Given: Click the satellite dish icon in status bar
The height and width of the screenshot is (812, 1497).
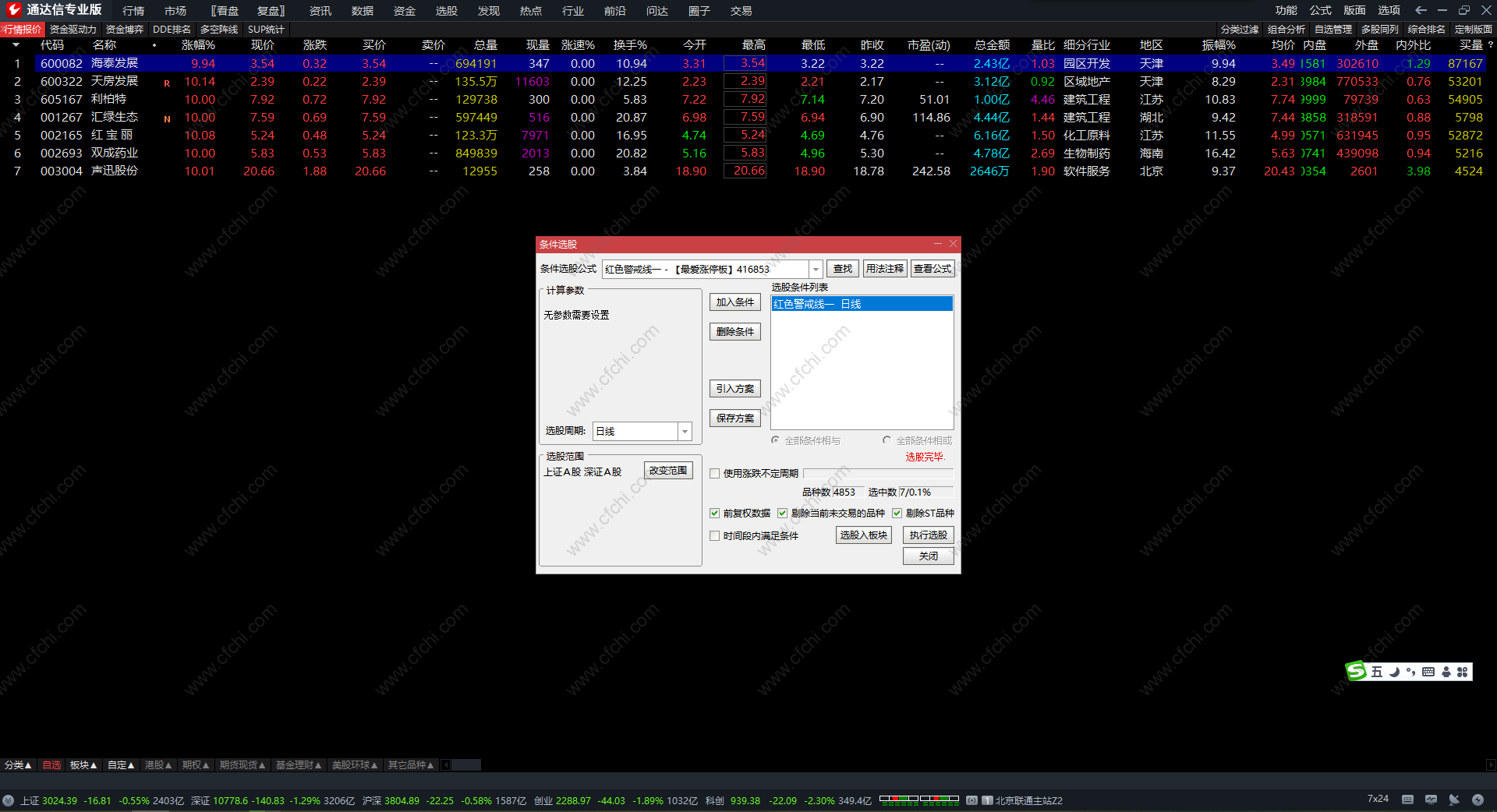Looking at the screenshot, I should tap(1454, 800).
